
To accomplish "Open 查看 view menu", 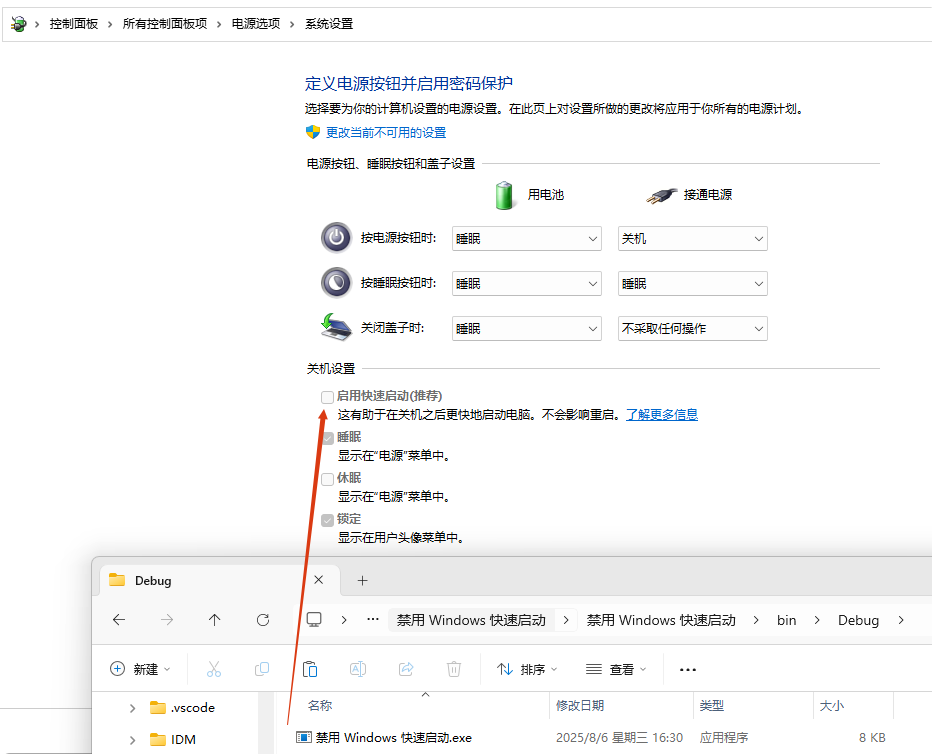I will tap(616, 669).
